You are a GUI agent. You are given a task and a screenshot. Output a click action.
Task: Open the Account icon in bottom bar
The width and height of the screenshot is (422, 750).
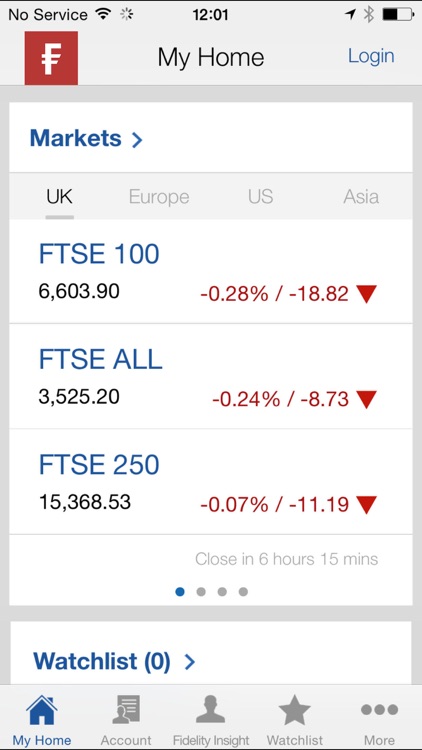pos(126,710)
